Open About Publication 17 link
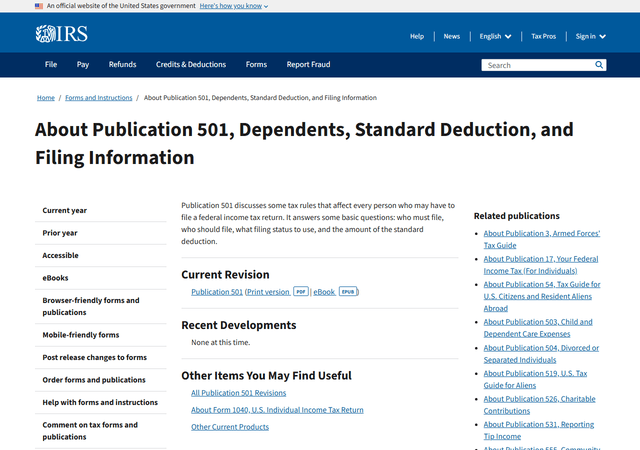This screenshot has width=640, height=450. [541, 265]
